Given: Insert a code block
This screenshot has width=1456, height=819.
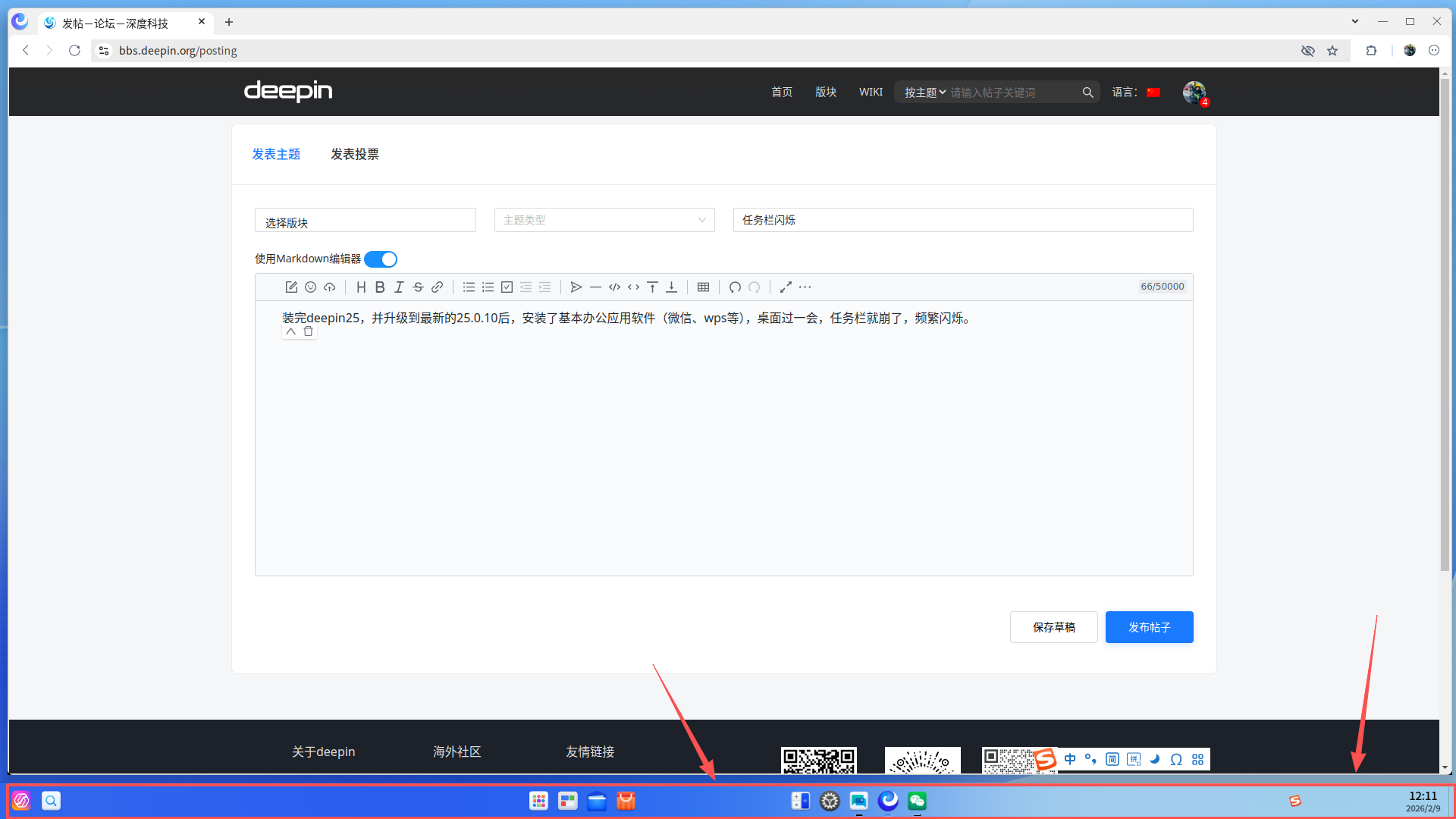Looking at the screenshot, I should (x=614, y=287).
